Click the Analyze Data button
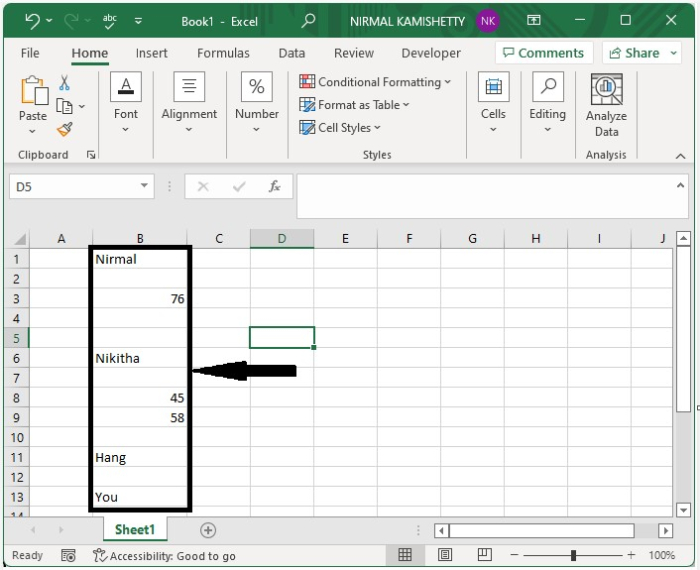Viewport: 700px width, 570px height. coord(606,106)
